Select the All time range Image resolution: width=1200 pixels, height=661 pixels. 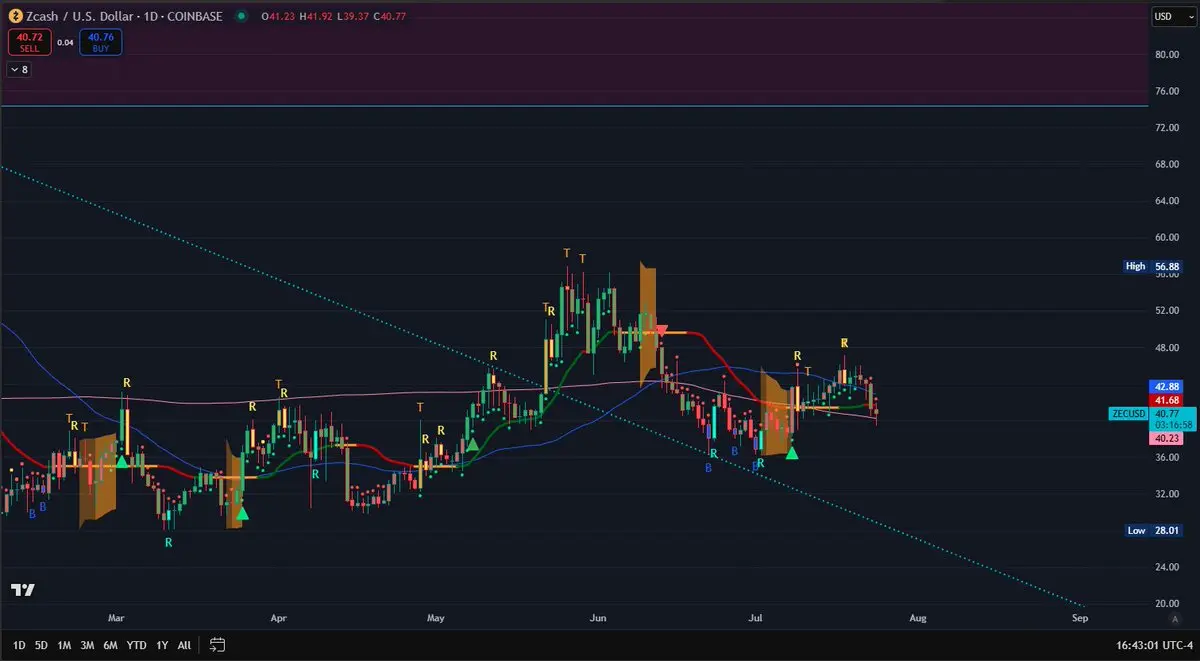point(184,645)
